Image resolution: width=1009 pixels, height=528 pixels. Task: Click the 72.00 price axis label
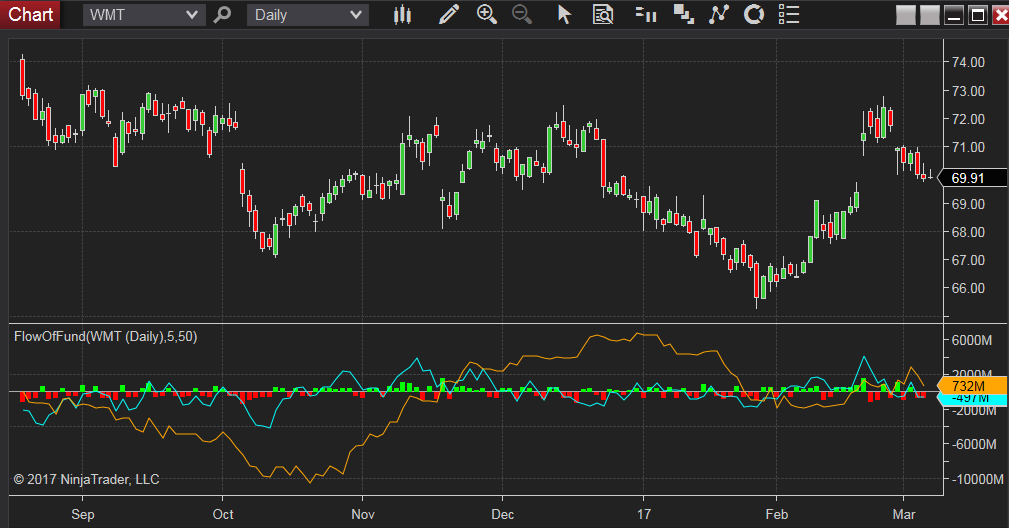pyautogui.click(x=968, y=119)
